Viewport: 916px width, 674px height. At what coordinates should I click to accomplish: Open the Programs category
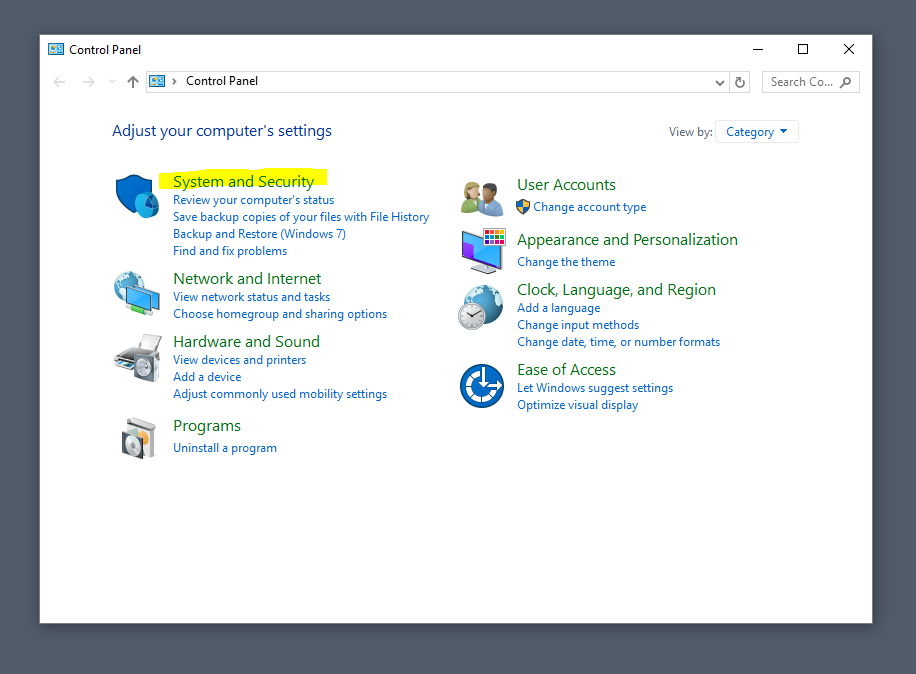tap(207, 426)
